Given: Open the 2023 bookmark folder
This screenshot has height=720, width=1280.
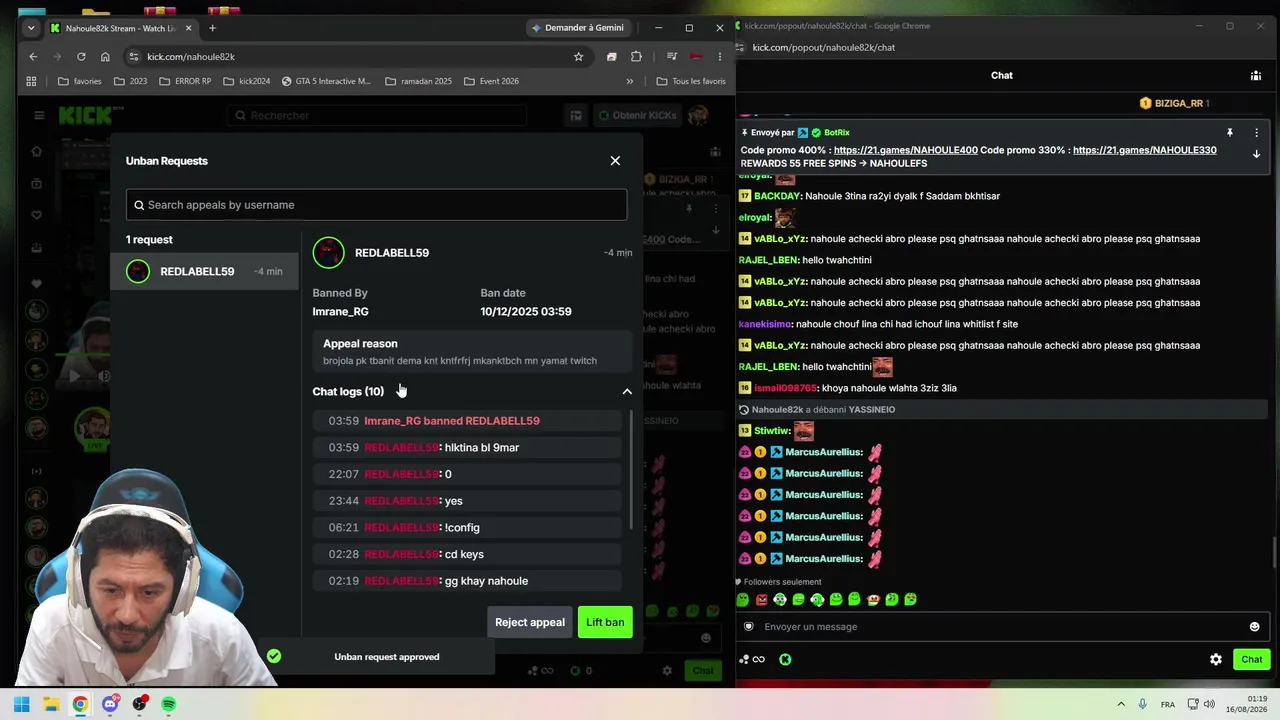Looking at the screenshot, I should point(130,81).
